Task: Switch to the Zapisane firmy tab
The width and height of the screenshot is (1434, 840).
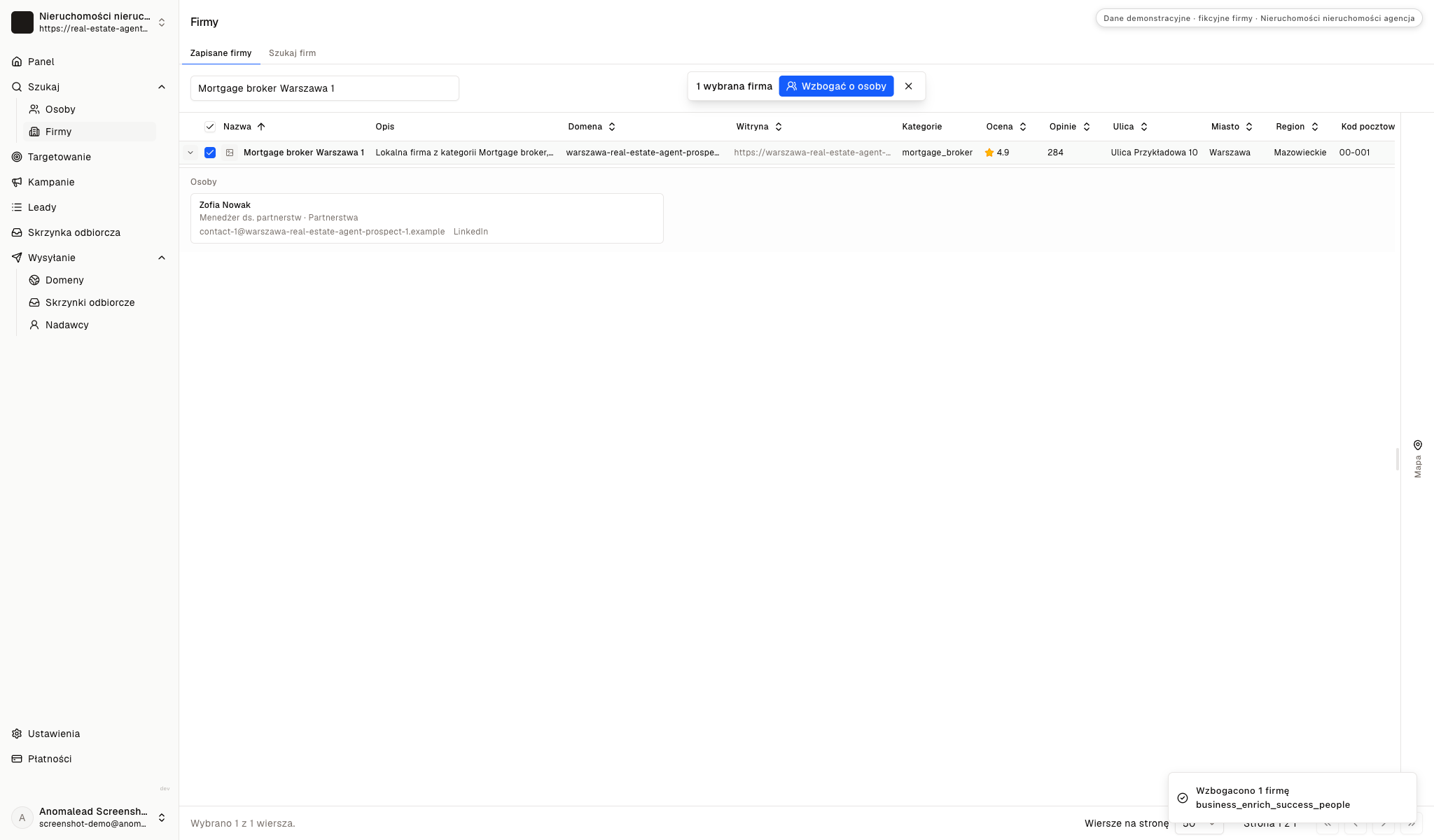Action: [221, 53]
